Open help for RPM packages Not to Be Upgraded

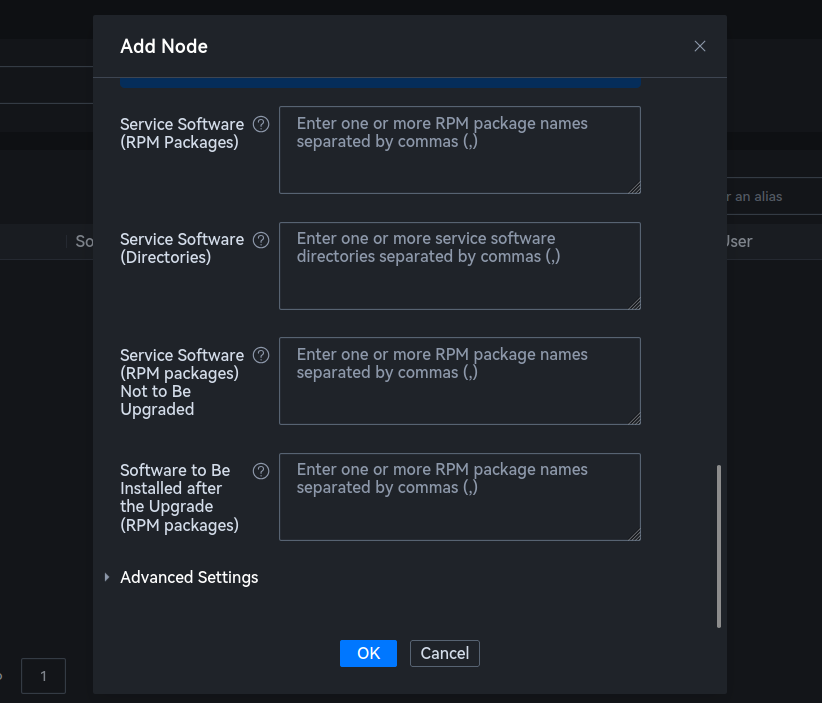pyautogui.click(x=261, y=355)
